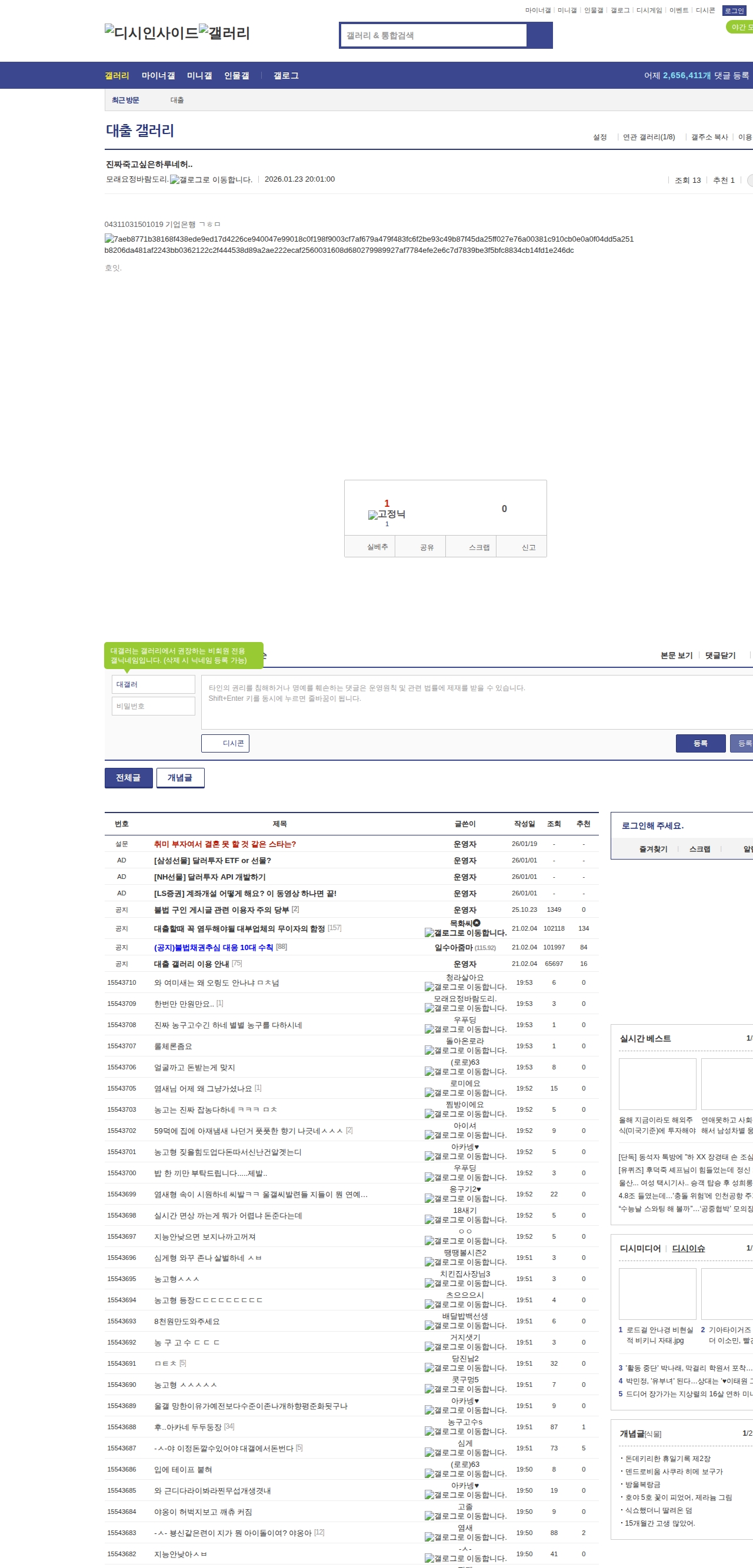The image size is (753, 1568).
Task: Select the 마이너갤 item in the blue navigation bar
Action: point(158,75)
